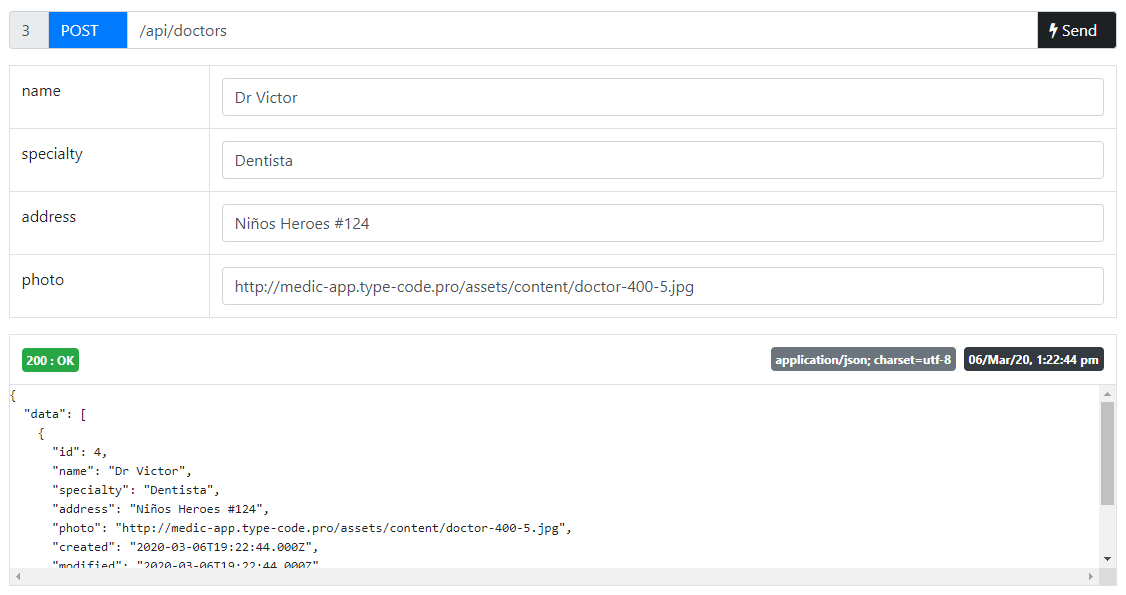
Task: Click the /api/doctors endpoint field
Action: (582, 30)
